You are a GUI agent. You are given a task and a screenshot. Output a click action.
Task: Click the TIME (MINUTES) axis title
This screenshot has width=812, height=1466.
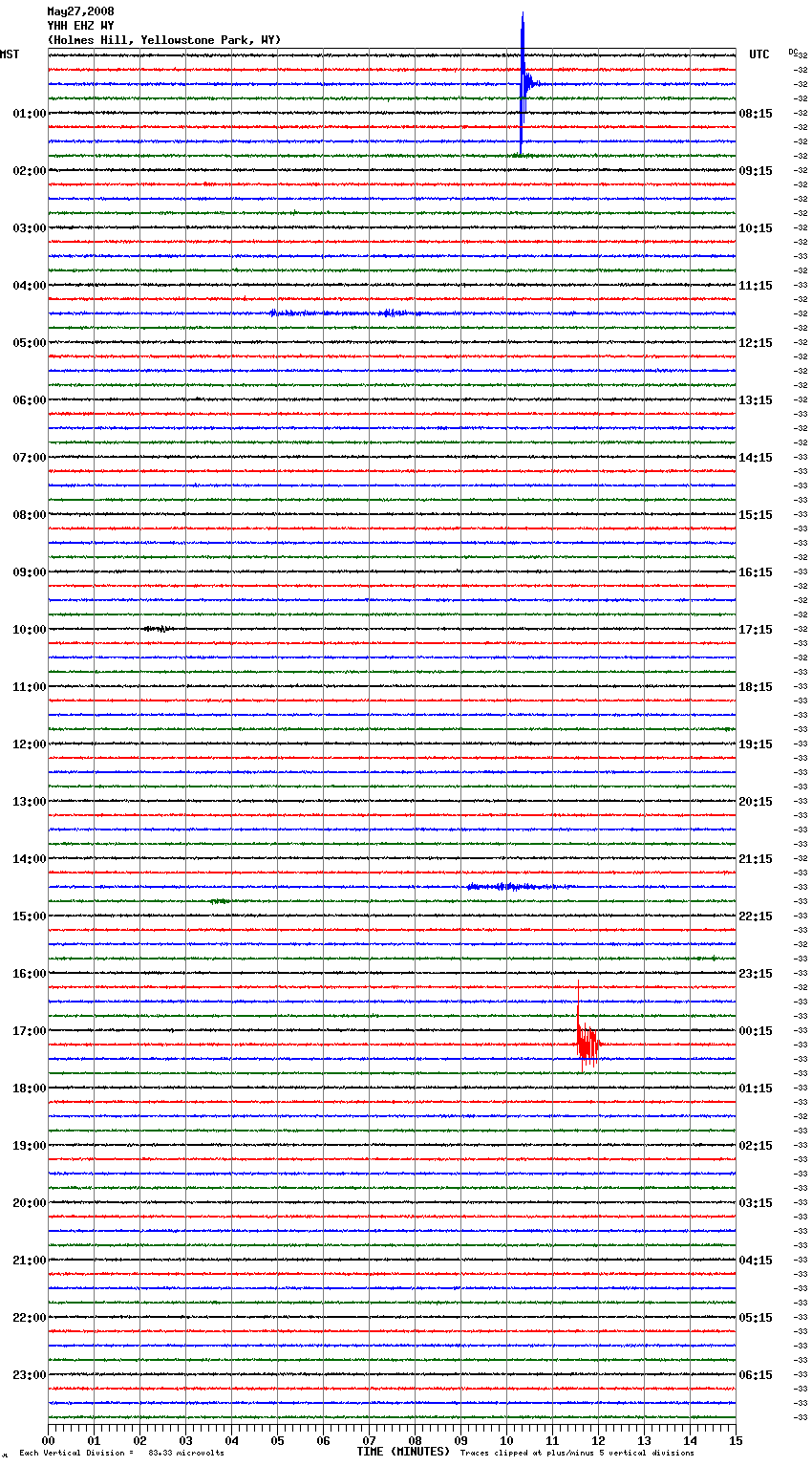(403, 1452)
